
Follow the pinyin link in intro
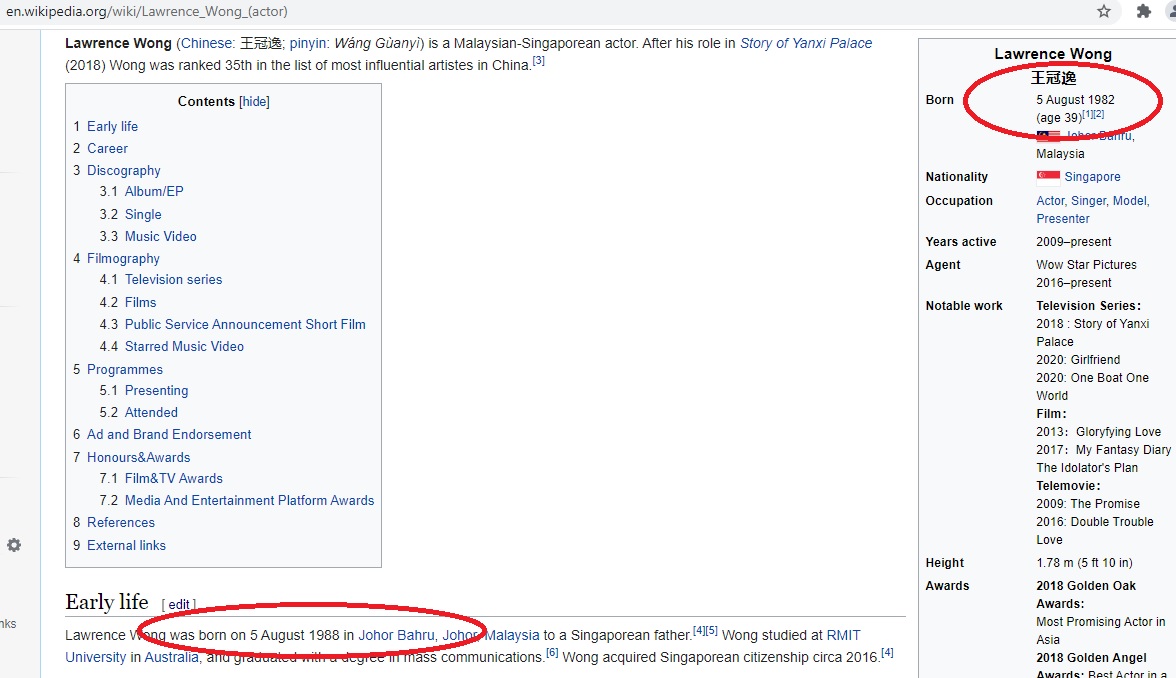click(x=308, y=44)
